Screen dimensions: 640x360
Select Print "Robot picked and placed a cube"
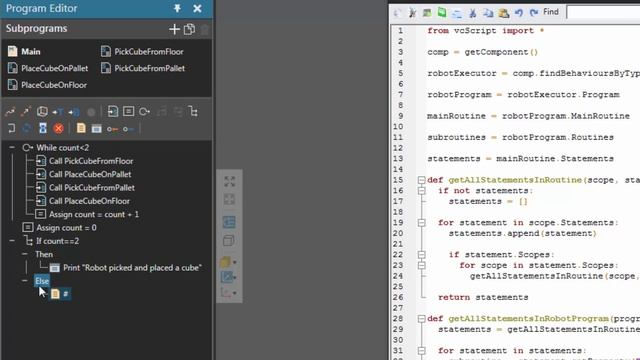(x=126, y=268)
